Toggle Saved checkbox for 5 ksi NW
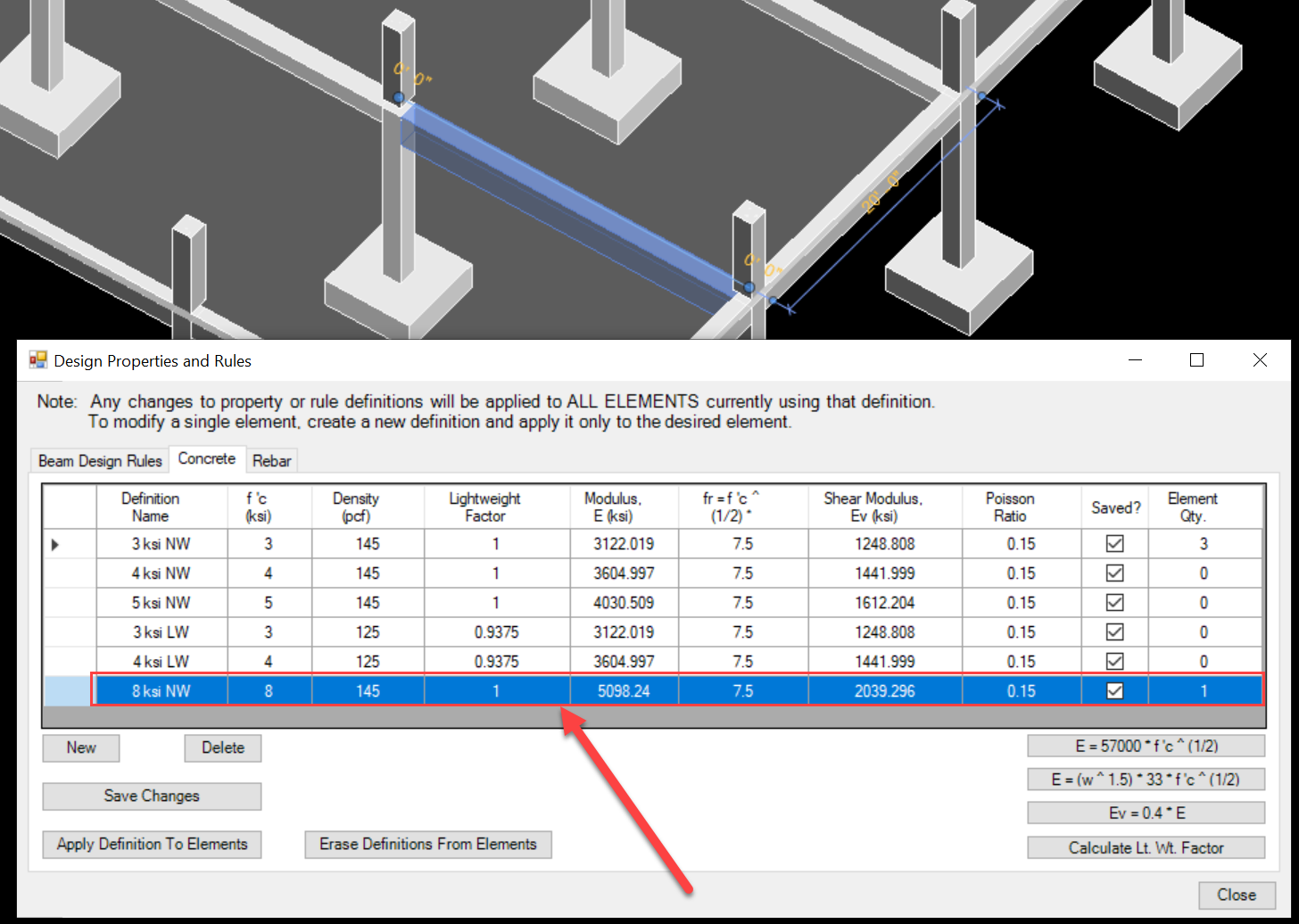Screen dimensions: 1299x924 point(1114,603)
